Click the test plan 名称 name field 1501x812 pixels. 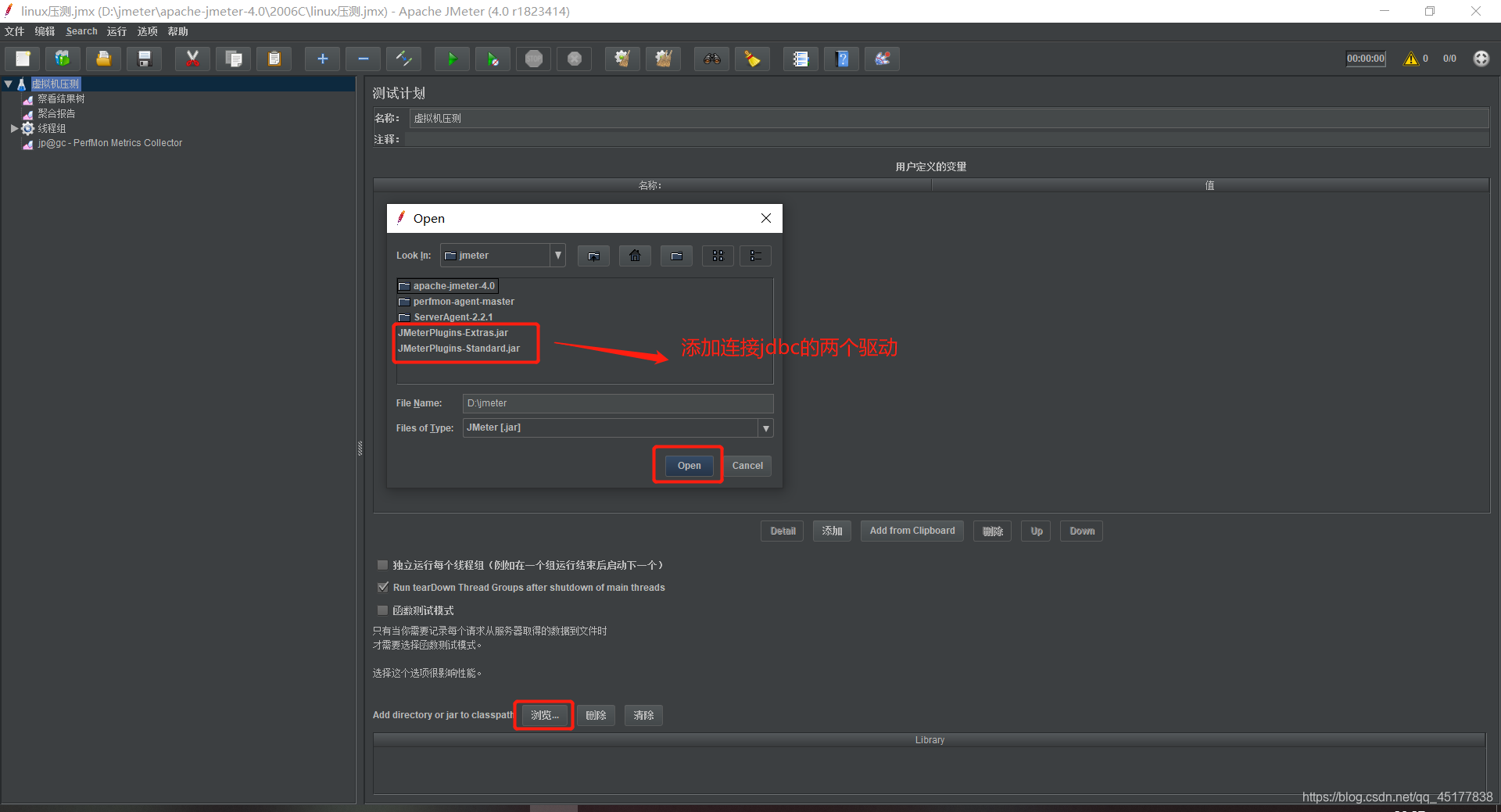click(x=949, y=119)
